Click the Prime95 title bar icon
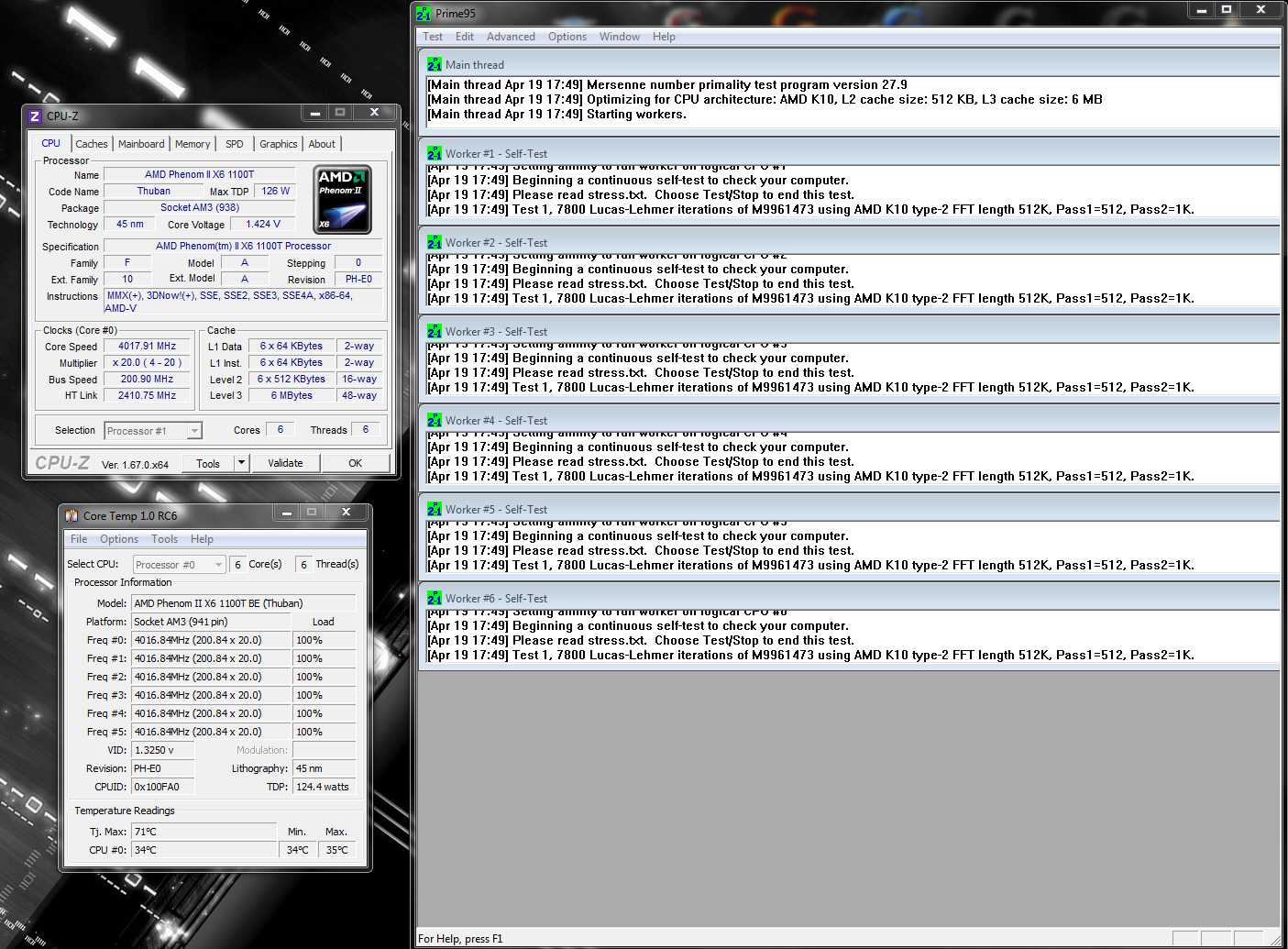The image size is (1288, 949). click(x=424, y=14)
